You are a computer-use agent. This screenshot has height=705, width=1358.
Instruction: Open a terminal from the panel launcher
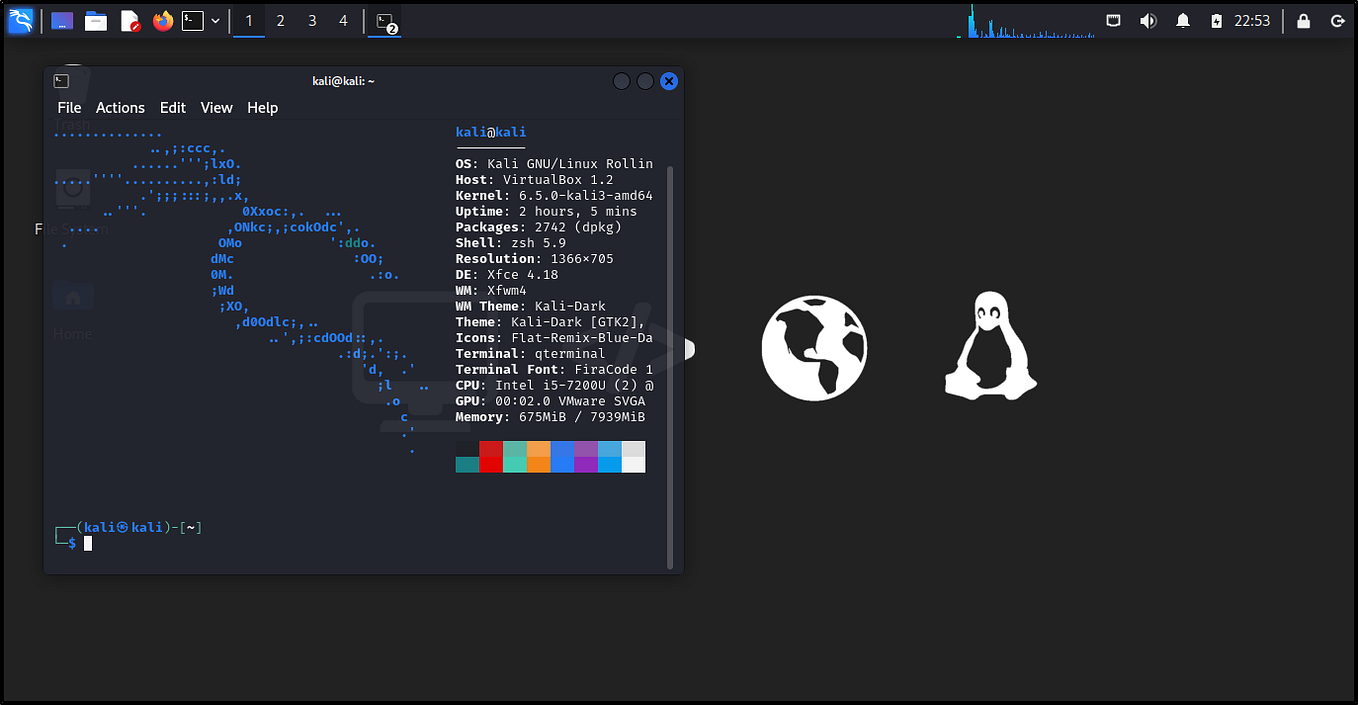coord(191,20)
